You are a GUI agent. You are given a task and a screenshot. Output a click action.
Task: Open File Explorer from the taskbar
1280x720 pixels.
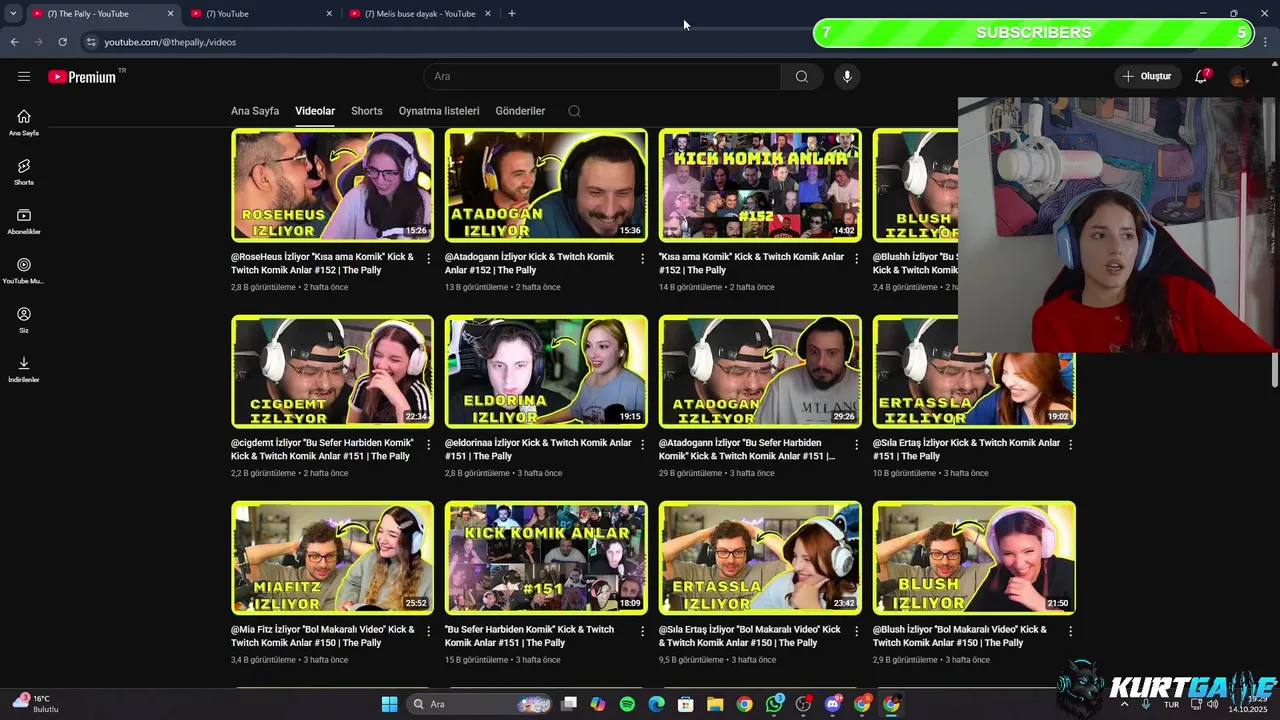(716, 704)
